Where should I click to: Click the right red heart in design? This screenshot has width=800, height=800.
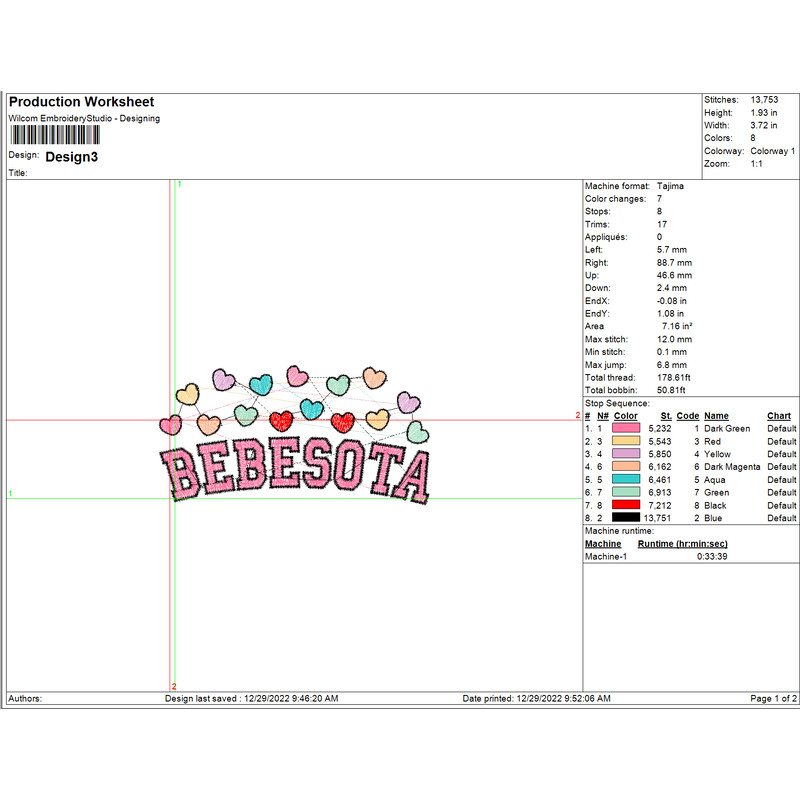click(342, 421)
